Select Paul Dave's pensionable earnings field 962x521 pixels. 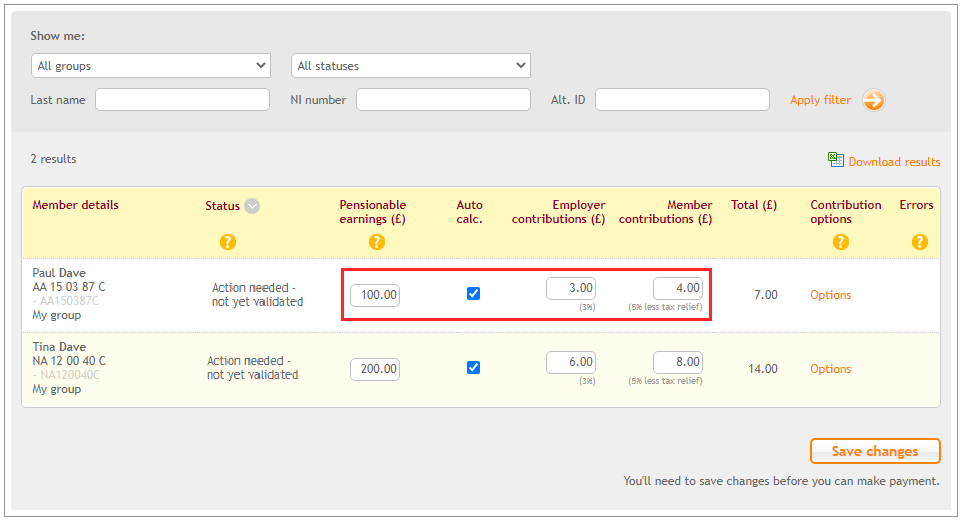[x=375, y=295]
